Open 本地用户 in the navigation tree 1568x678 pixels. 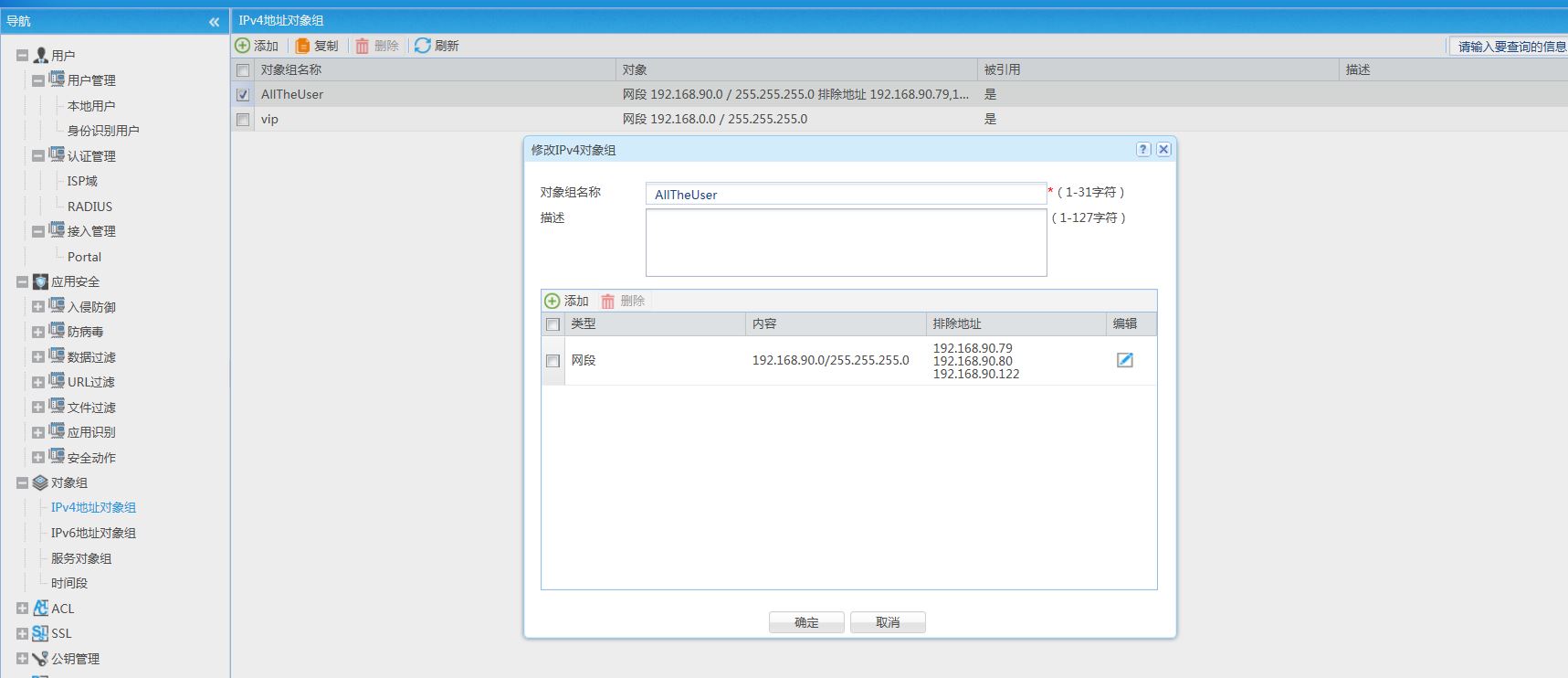click(x=91, y=106)
